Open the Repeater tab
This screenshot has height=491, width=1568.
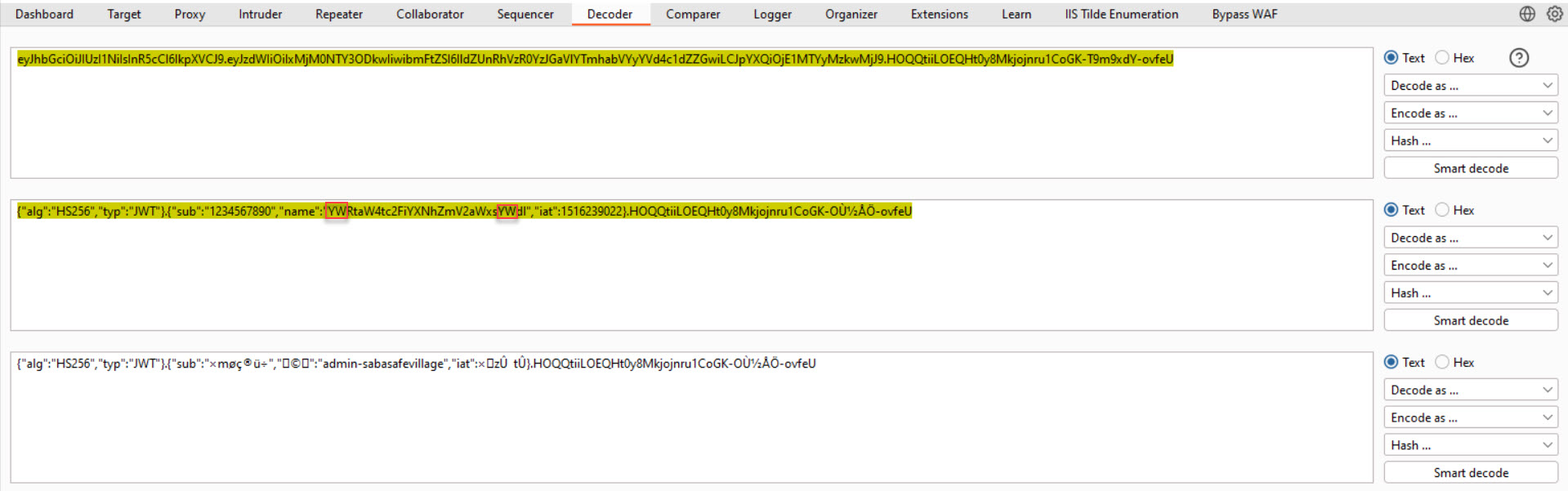coord(339,14)
